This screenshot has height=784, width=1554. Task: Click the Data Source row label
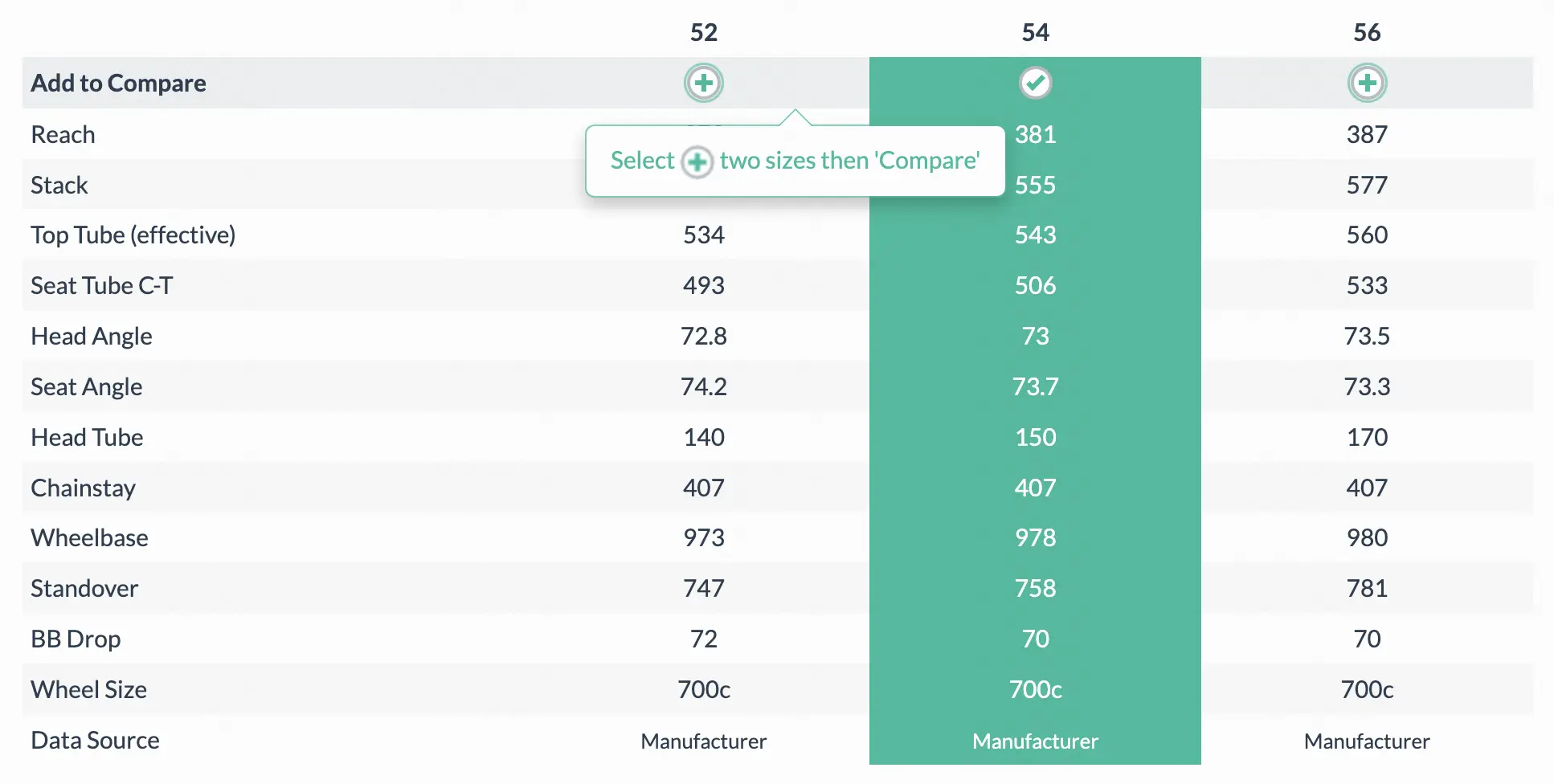(x=95, y=740)
